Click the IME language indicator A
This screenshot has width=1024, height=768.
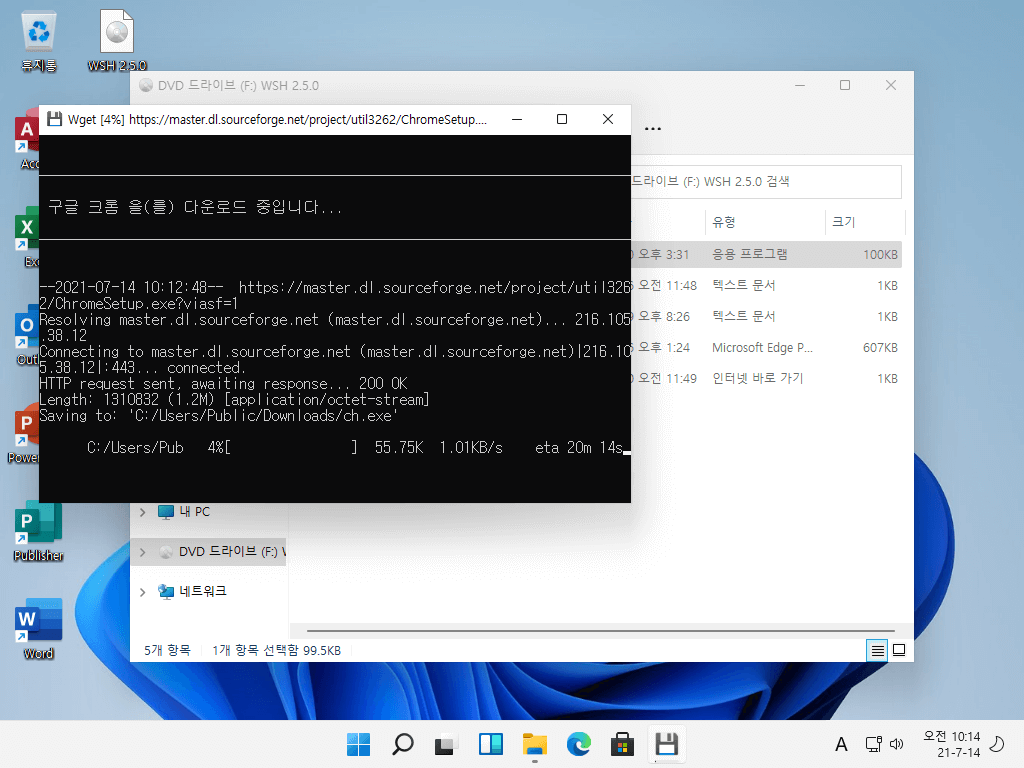[x=841, y=744]
